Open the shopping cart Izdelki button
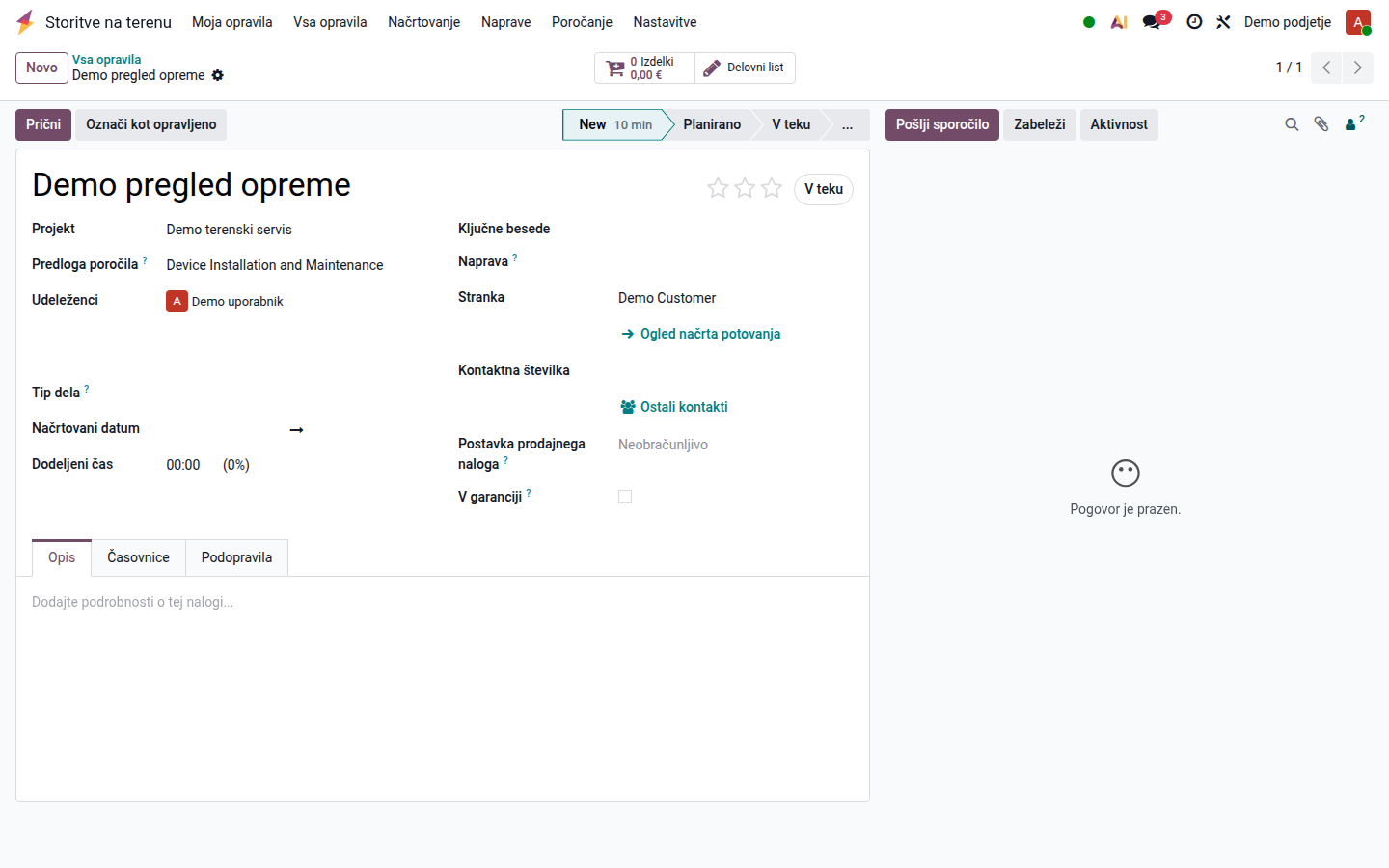 644,68
